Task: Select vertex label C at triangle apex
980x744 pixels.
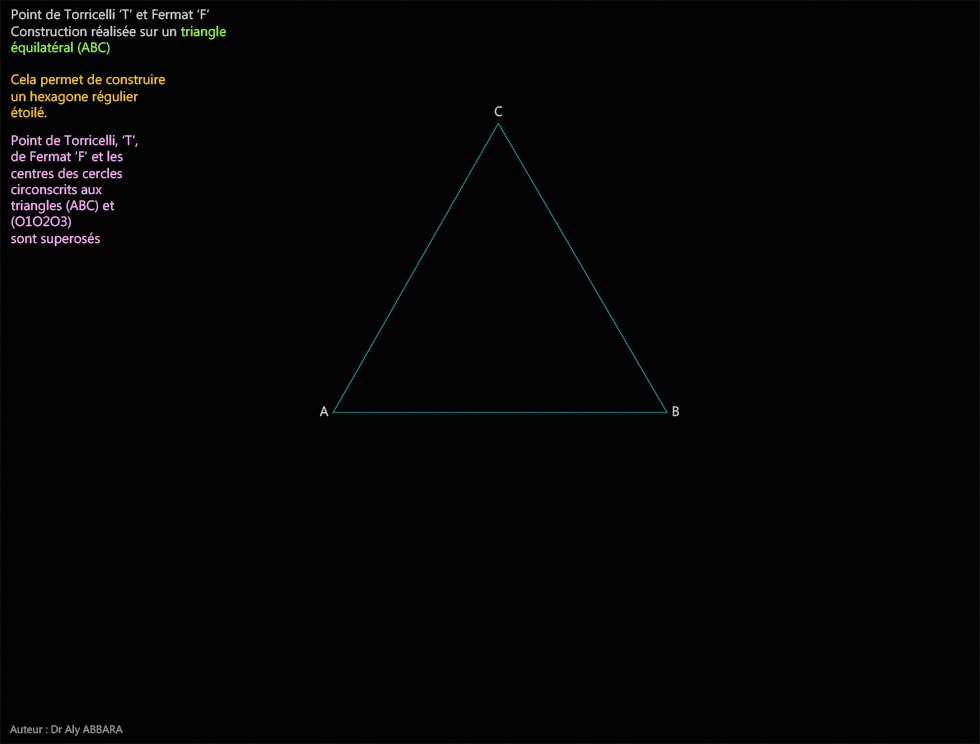Action: [498, 110]
